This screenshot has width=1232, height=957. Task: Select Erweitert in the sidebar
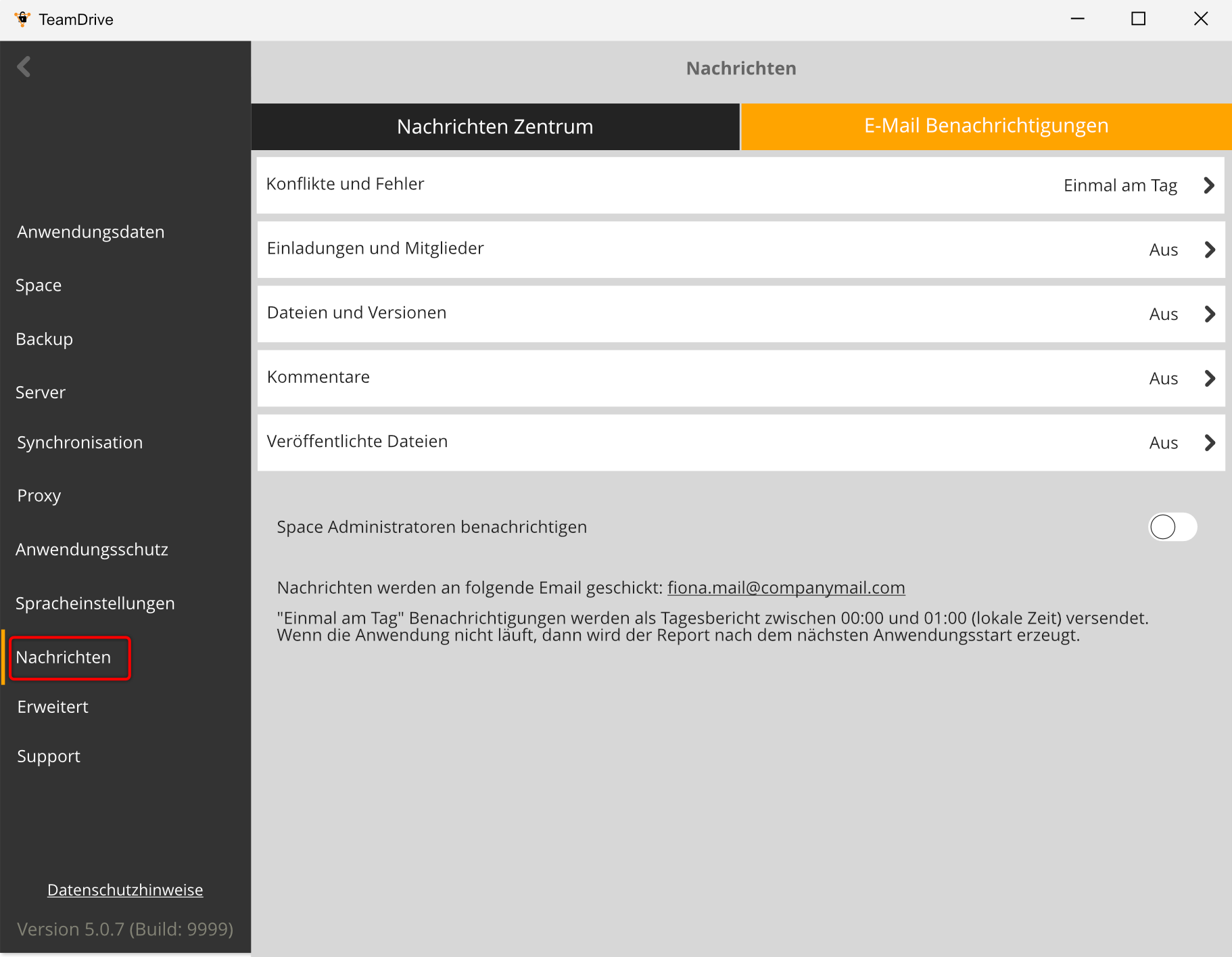coord(53,707)
